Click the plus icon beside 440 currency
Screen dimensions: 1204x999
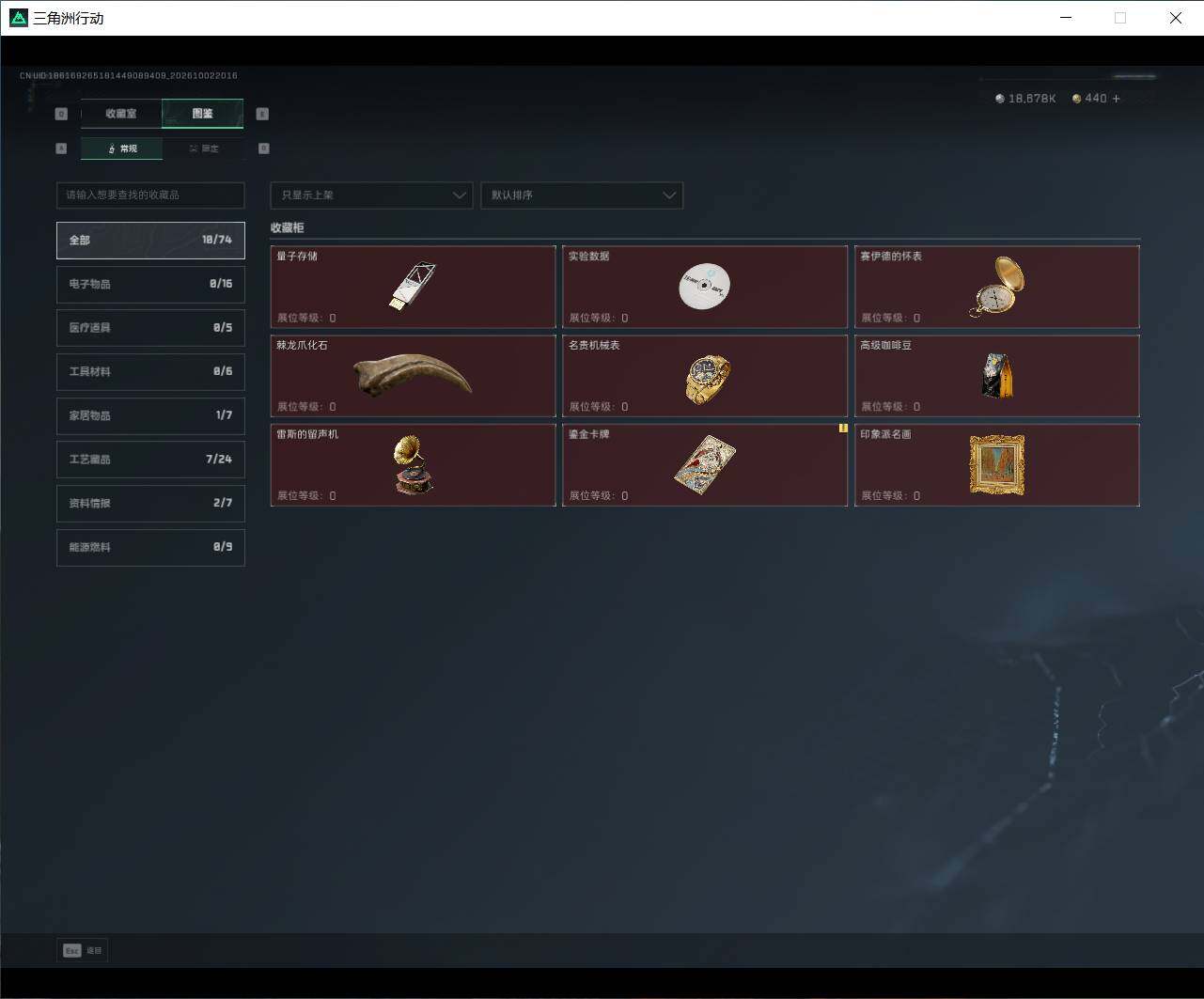point(1117,99)
